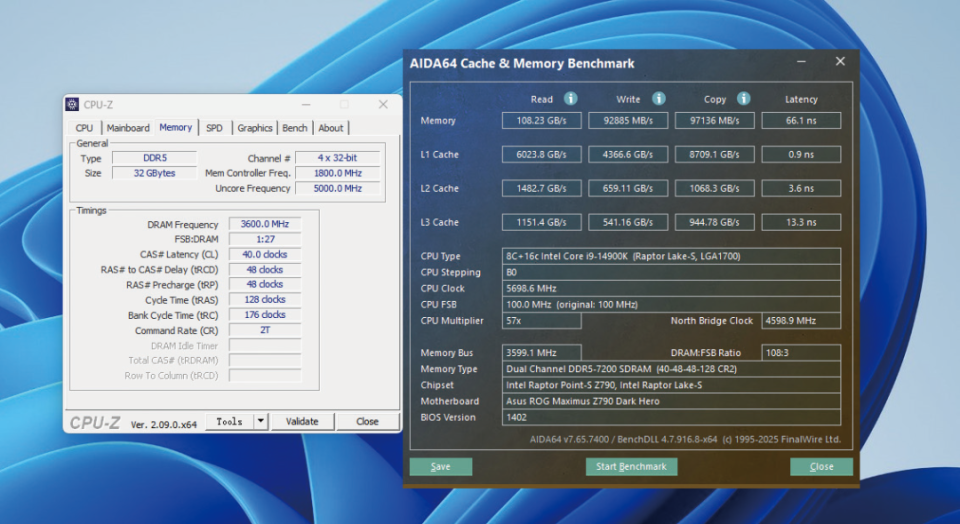Image resolution: width=960 pixels, height=524 pixels.
Task: Click the DRAM:FSB Ratio value 108:3
Action: click(x=801, y=353)
